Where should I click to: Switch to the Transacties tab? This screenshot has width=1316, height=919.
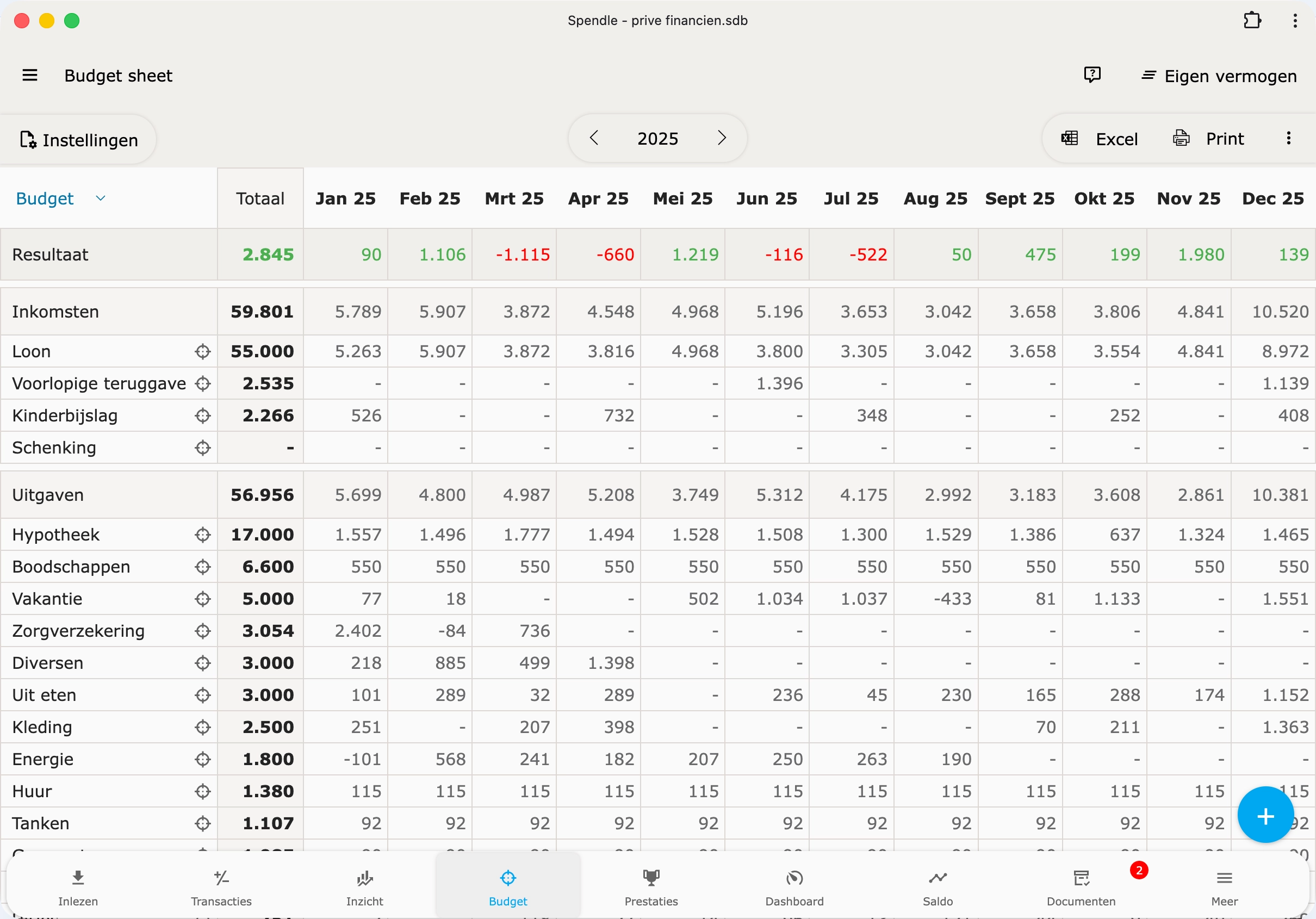point(221,886)
